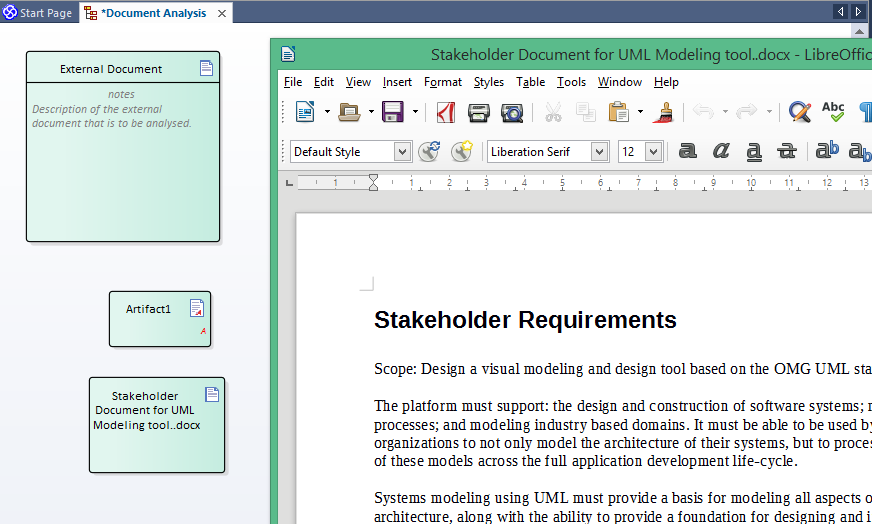872x524 pixels.
Task: Toggle Italic formatting
Action: [721, 151]
